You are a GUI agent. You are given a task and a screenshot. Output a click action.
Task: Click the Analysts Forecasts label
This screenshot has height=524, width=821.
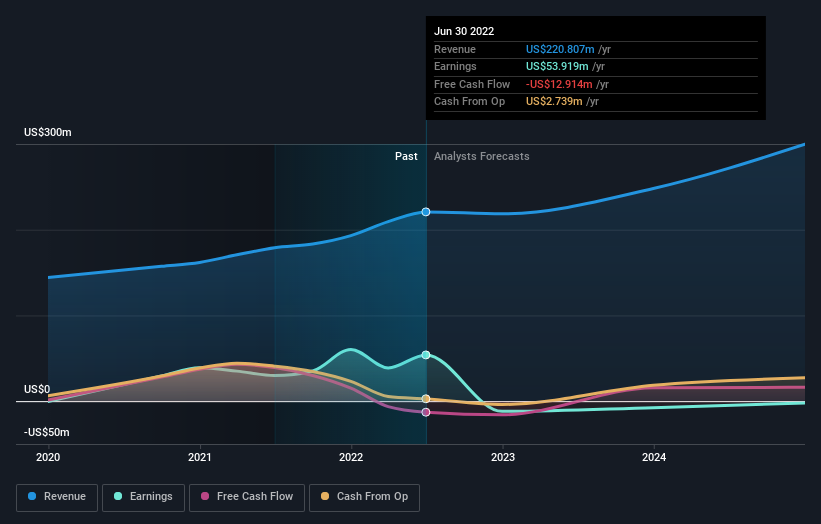tap(482, 157)
